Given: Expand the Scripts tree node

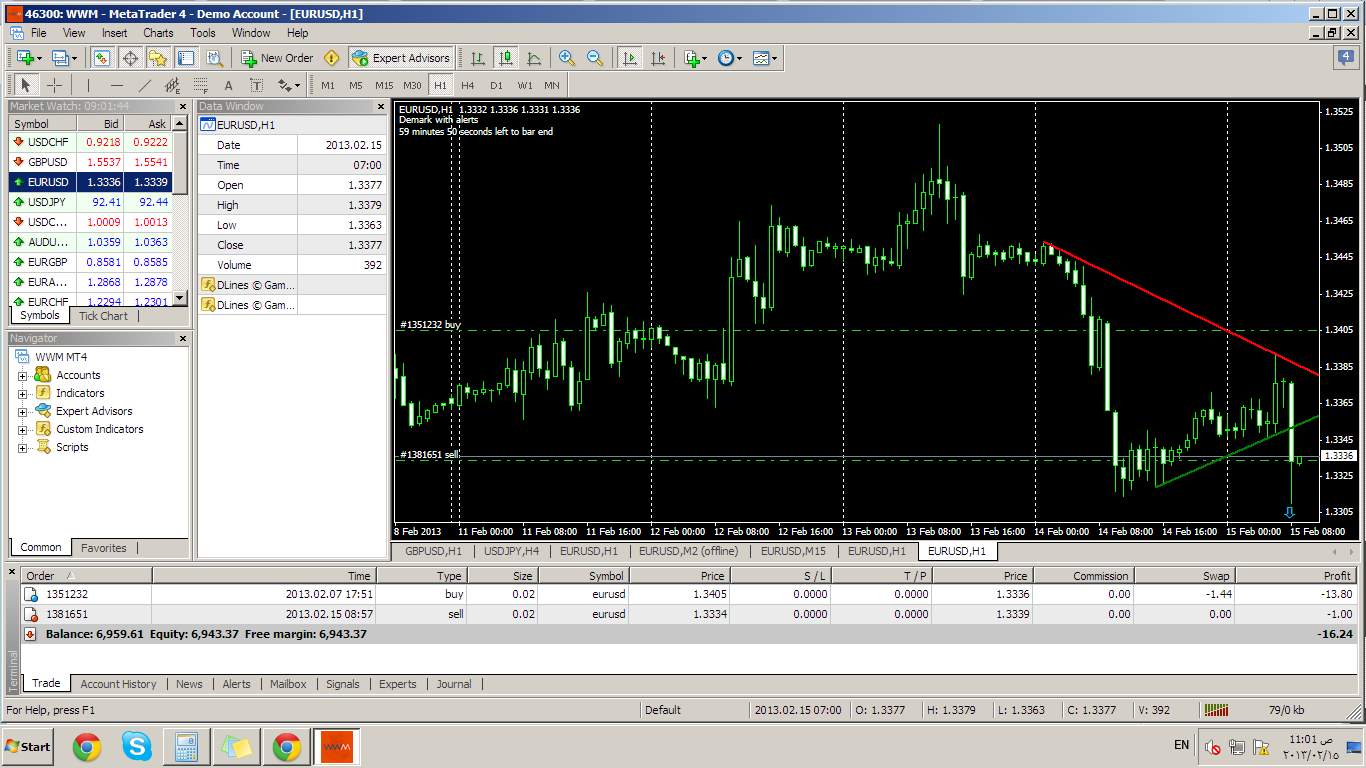Looking at the screenshot, I should (23, 448).
